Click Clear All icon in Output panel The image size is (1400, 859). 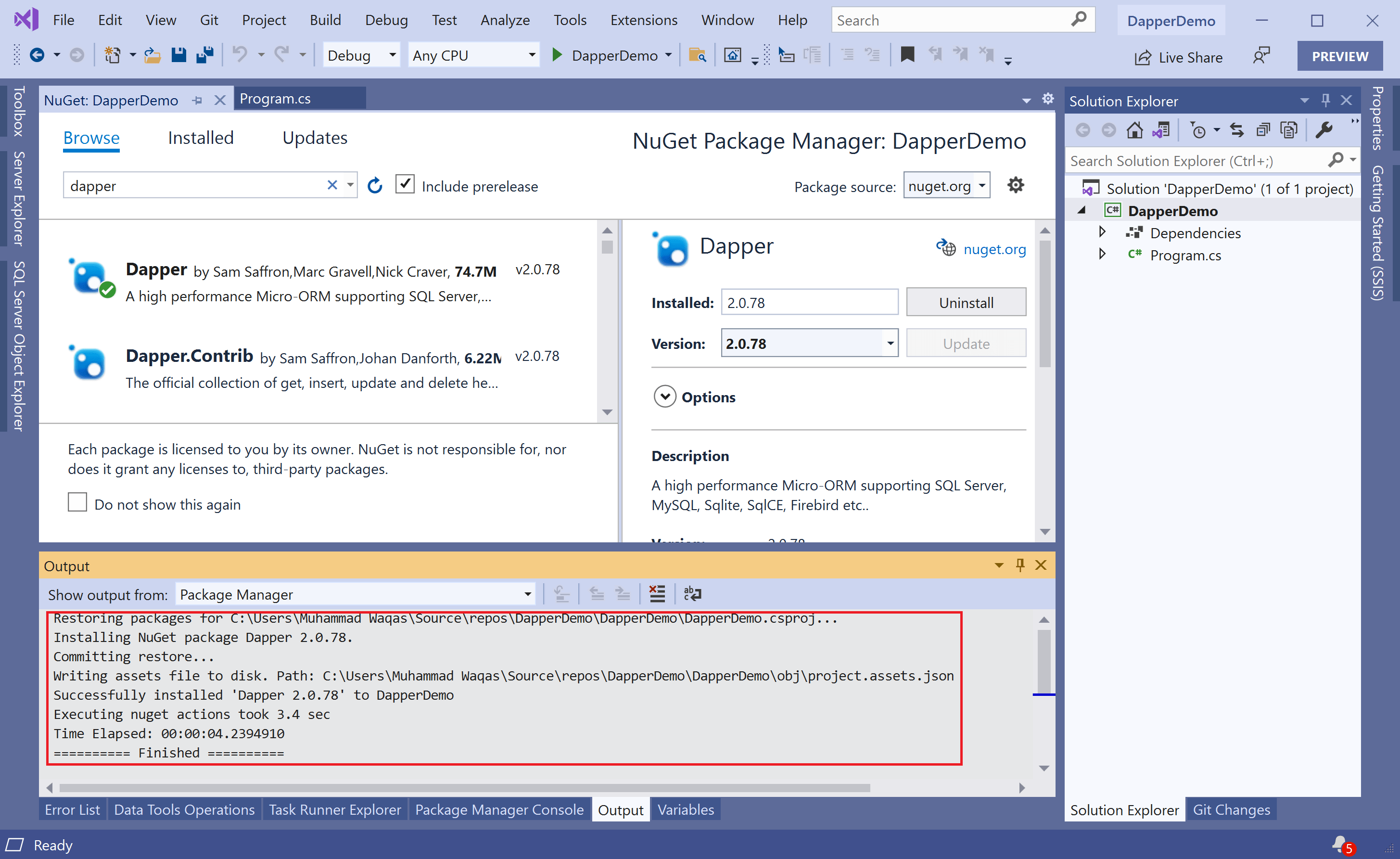click(657, 594)
